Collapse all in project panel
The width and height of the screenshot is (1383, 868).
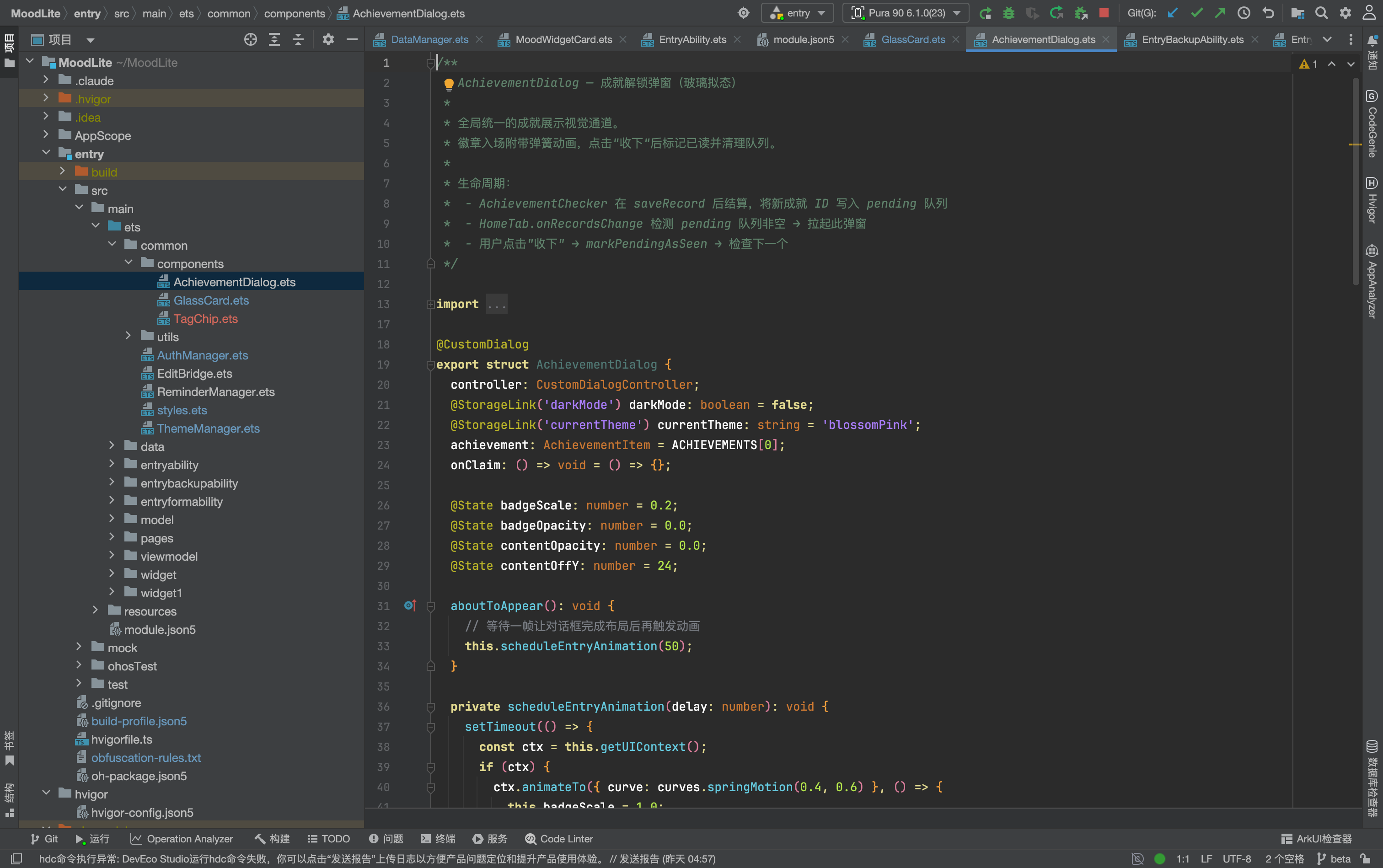[298, 39]
